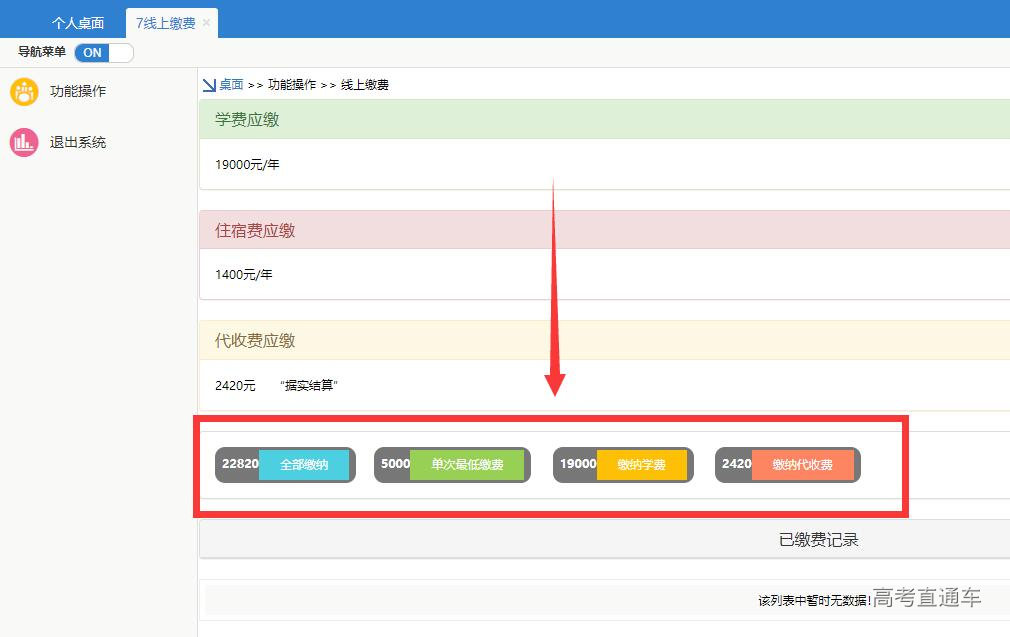
Task: Choose 退出系统 label in the sidebar
Action: point(78,143)
